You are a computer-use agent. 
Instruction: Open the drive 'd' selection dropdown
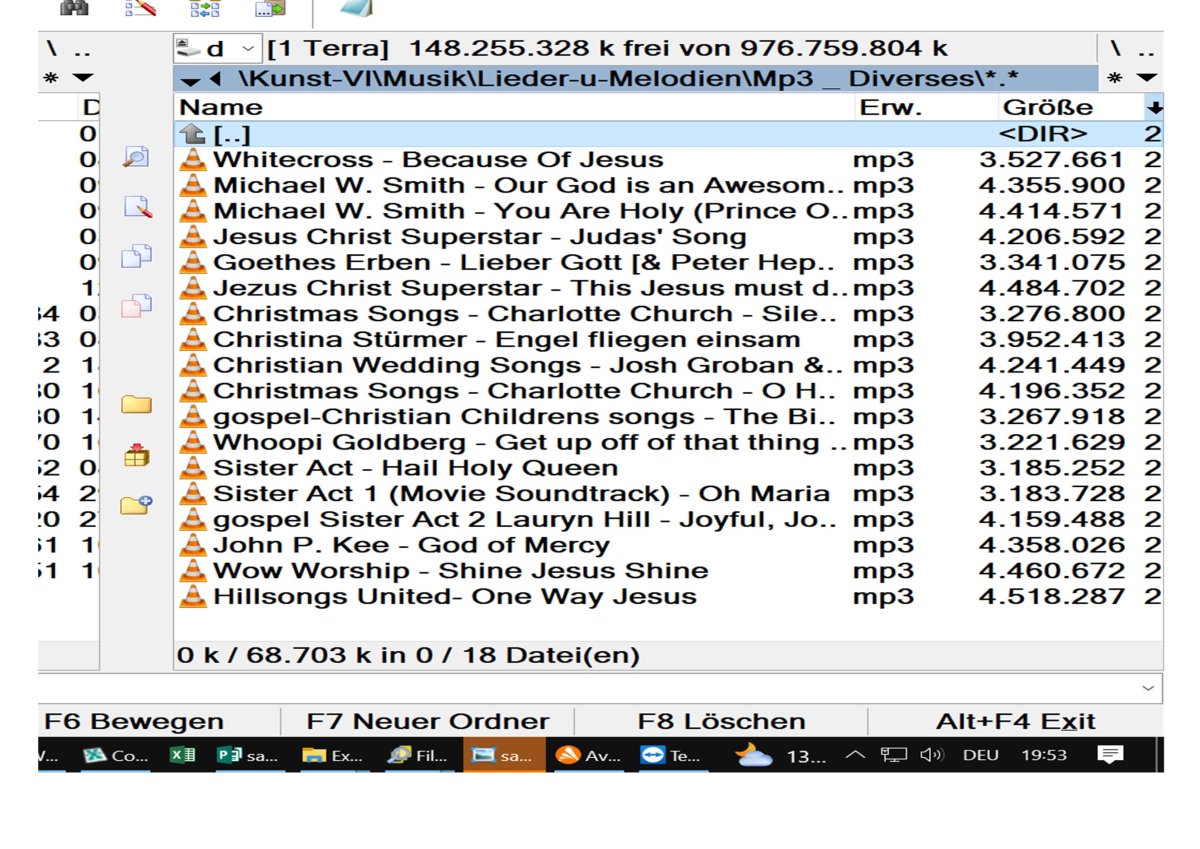click(x=217, y=48)
